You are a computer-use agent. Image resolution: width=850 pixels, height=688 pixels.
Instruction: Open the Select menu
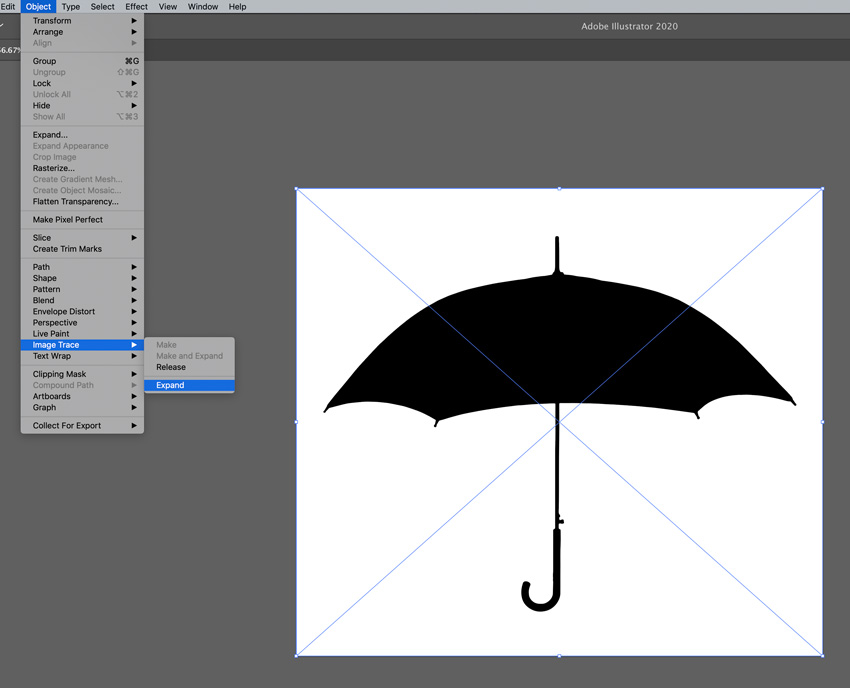[x=102, y=6]
